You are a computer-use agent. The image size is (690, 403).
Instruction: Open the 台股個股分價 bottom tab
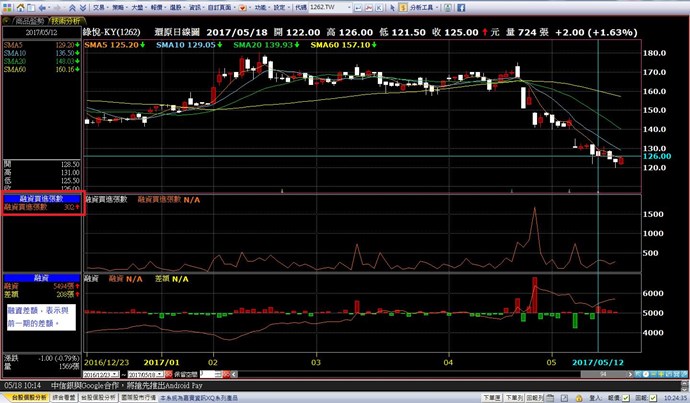[98, 397]
